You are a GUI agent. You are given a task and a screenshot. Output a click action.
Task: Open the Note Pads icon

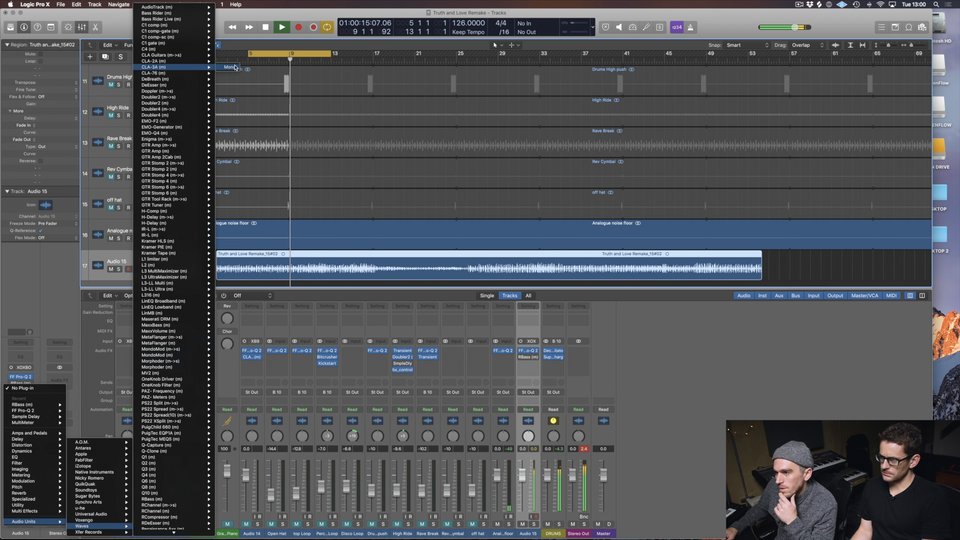pyautogui.click(x=894, y=27)
